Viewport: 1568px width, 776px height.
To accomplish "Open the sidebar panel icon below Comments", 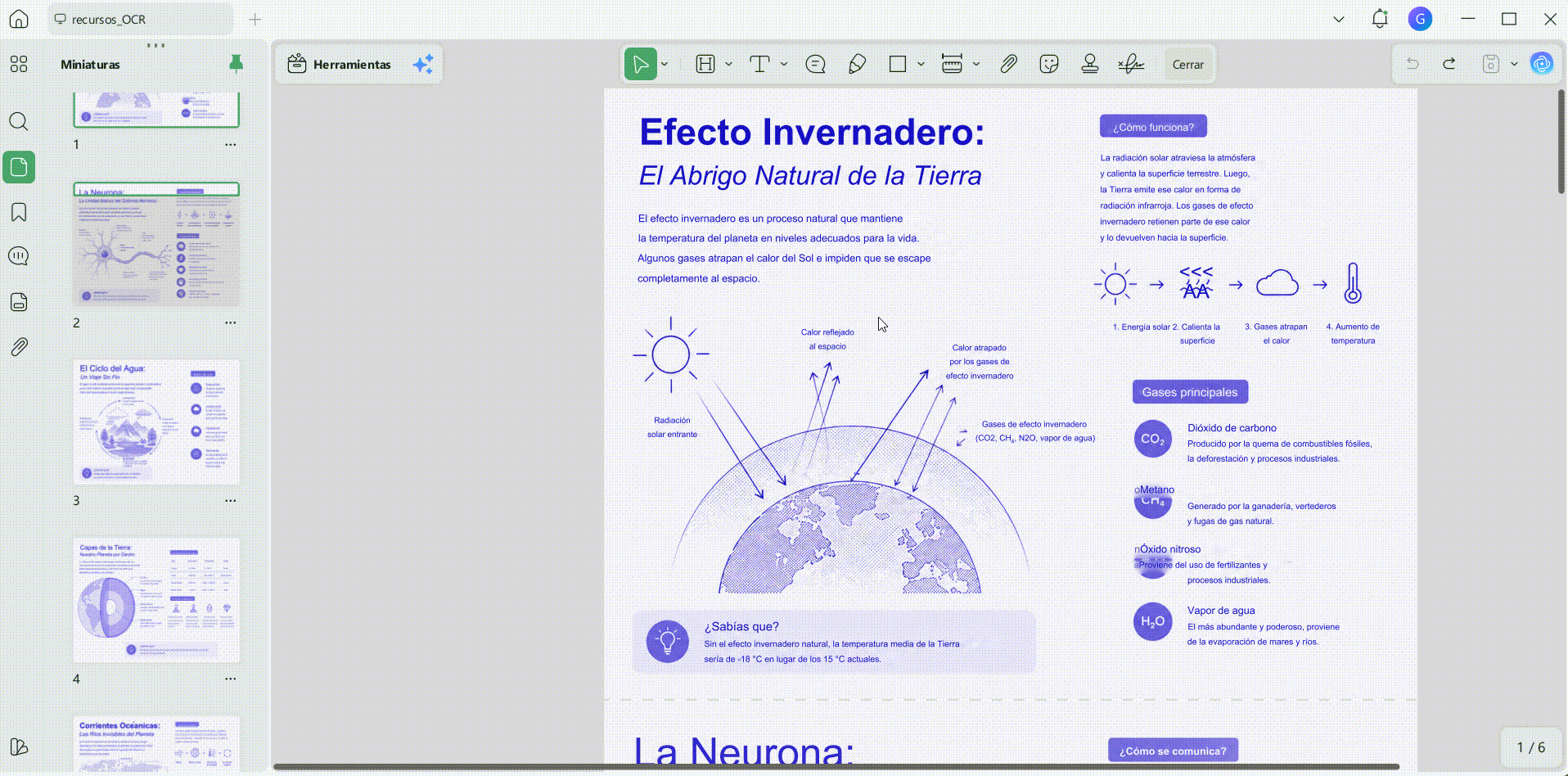I will pos(19,301).
